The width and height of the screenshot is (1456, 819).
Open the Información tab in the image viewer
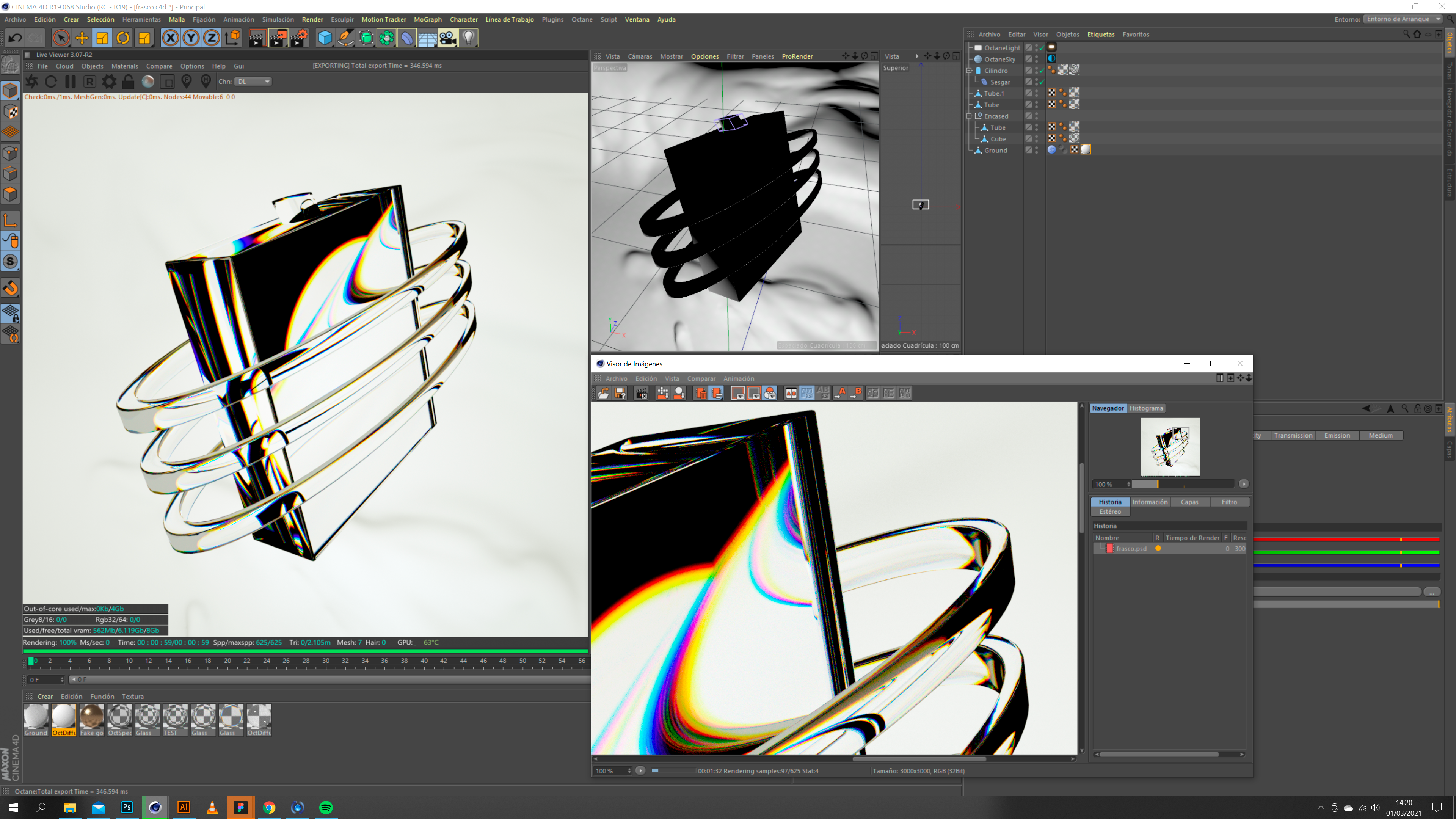(1149, 502)
